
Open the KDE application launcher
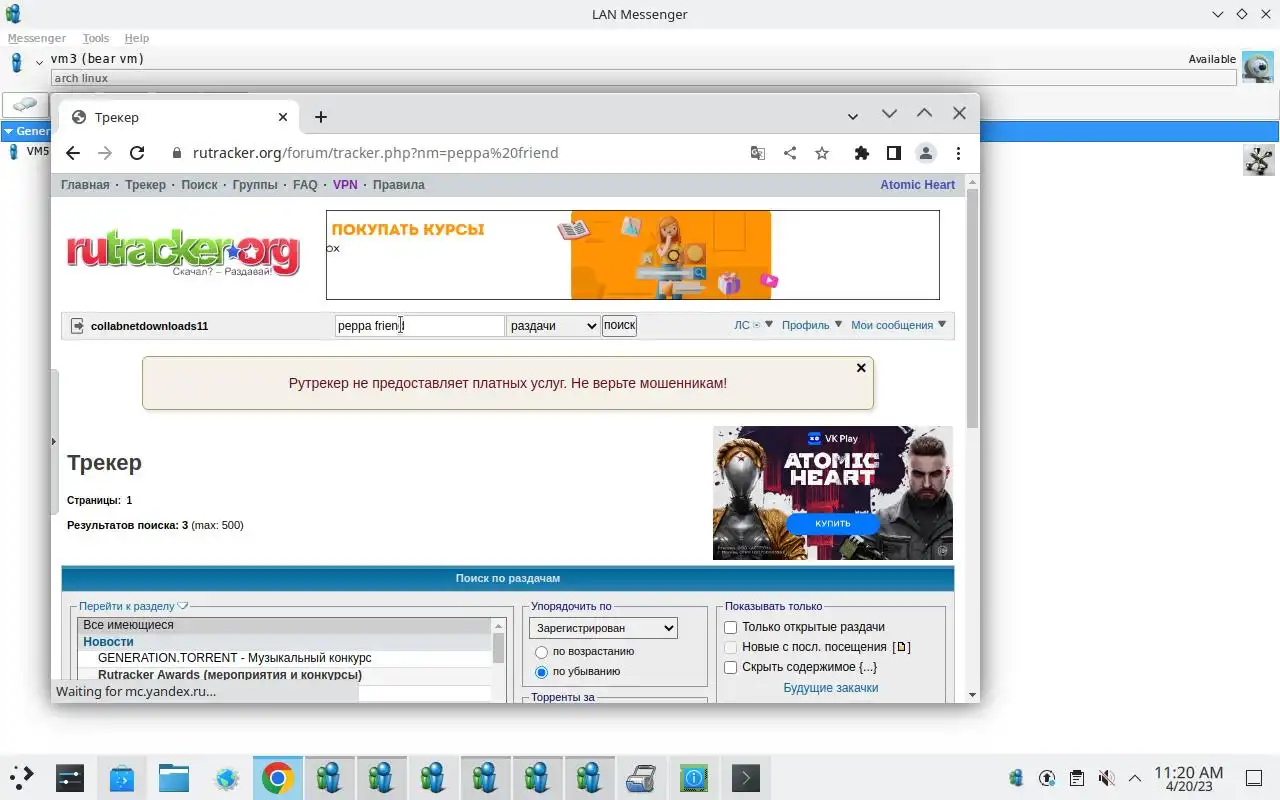[21, 777]
